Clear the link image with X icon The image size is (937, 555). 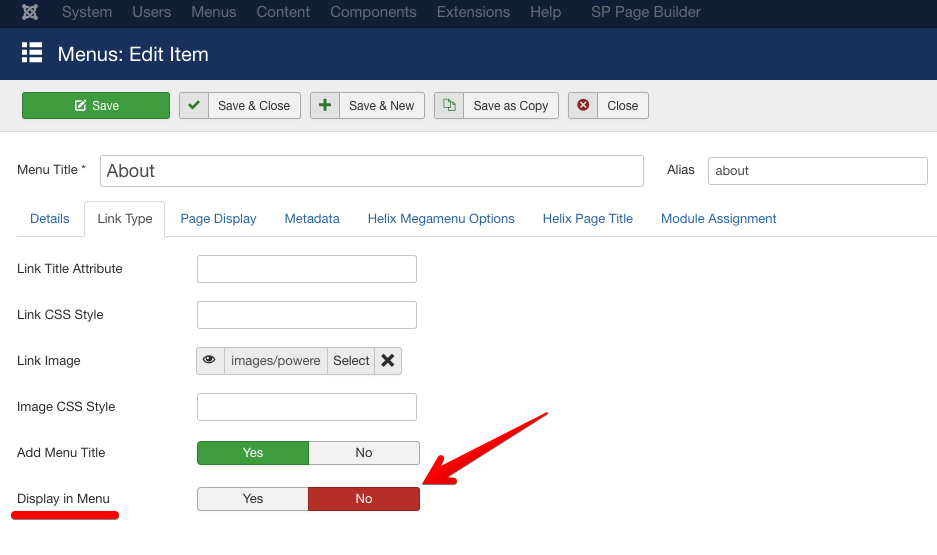click(388, 361)
